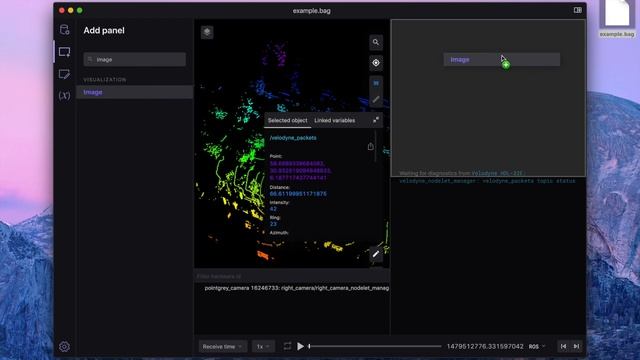Click the Filter hardware id field
Screen dimensions: 640x360
[292, 276]
